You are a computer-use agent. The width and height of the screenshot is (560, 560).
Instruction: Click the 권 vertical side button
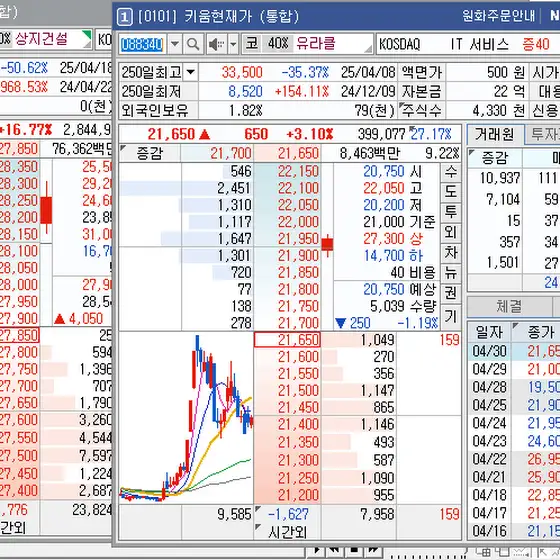click(451, 293)
